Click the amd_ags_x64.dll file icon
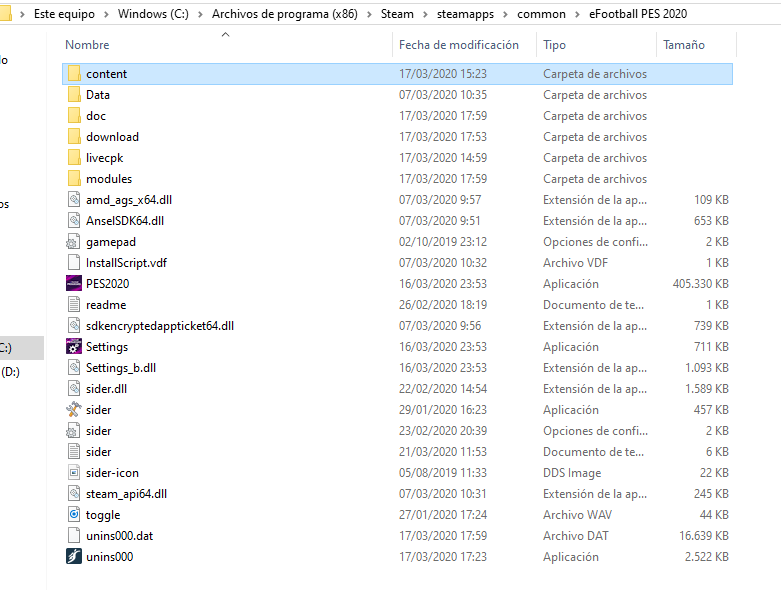 [74, 200]
